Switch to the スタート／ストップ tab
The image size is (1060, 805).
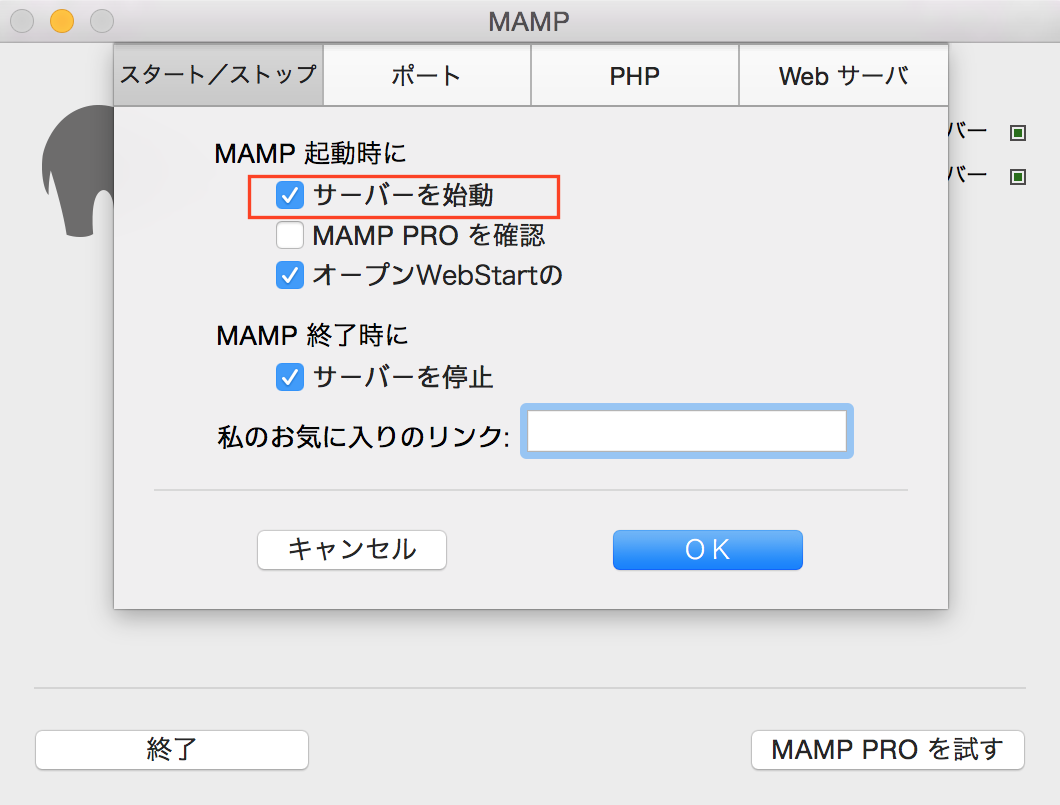point(218,74)
